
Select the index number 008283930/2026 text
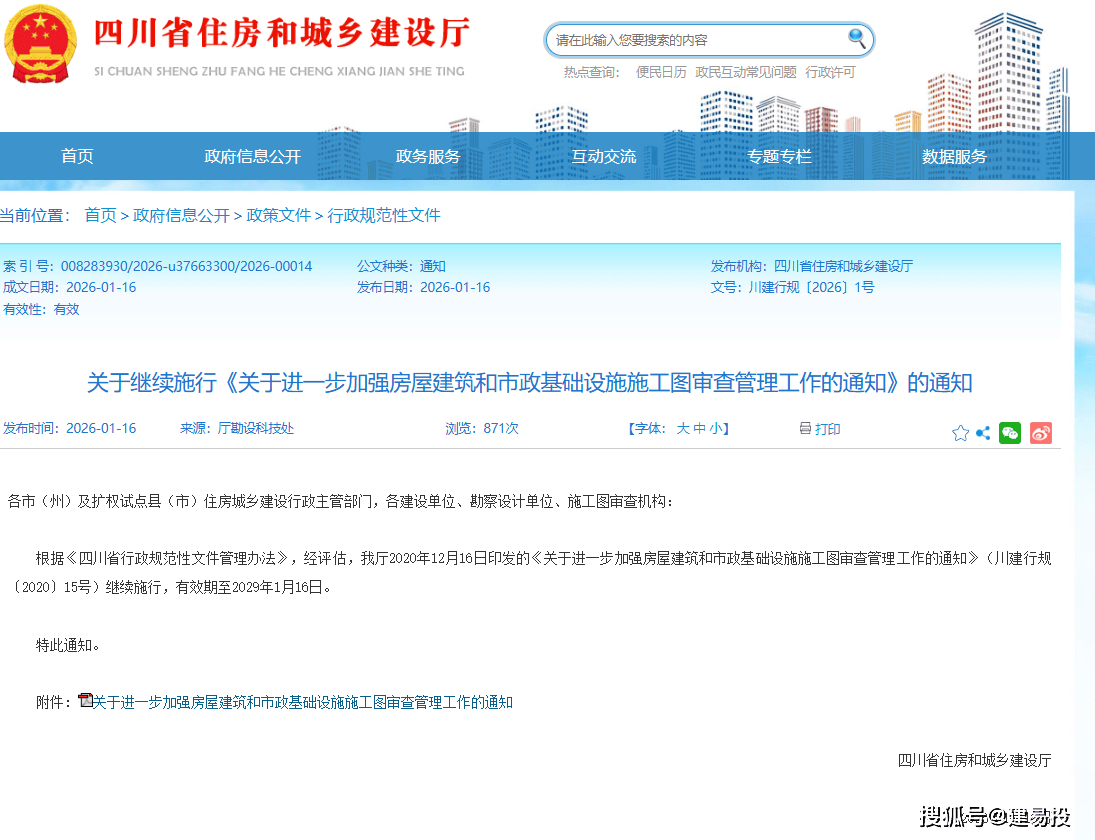(x=186, y=266)
